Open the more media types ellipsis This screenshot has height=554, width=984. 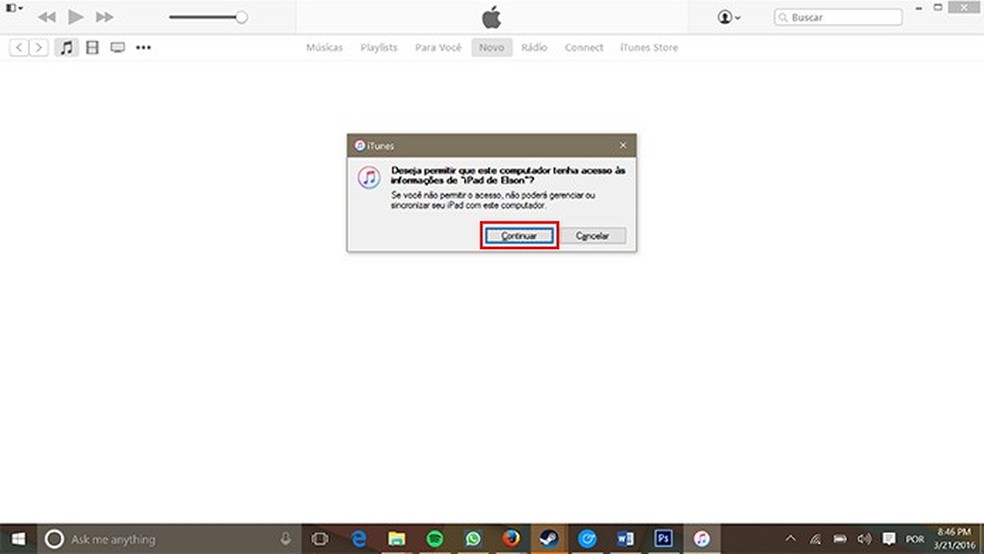click(143, 47)
